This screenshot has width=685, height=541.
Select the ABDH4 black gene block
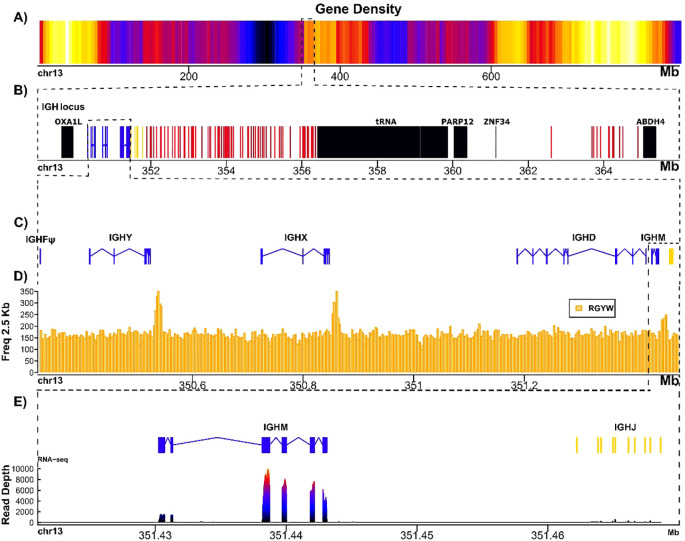649,142
